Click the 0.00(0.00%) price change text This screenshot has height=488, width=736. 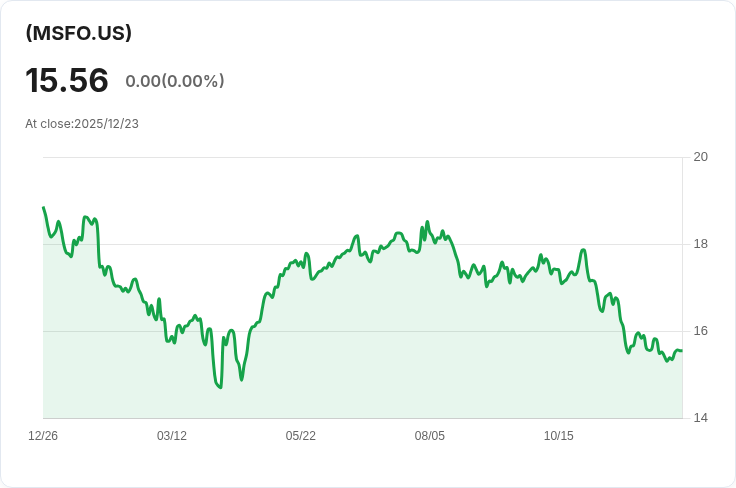pos(175,81)
